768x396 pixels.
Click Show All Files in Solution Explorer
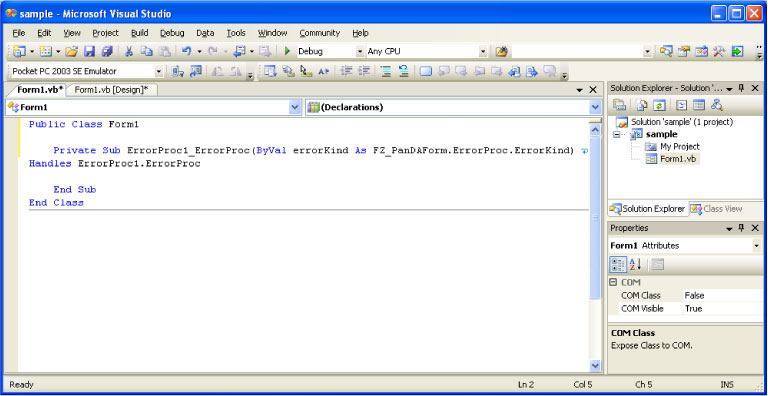642,105
